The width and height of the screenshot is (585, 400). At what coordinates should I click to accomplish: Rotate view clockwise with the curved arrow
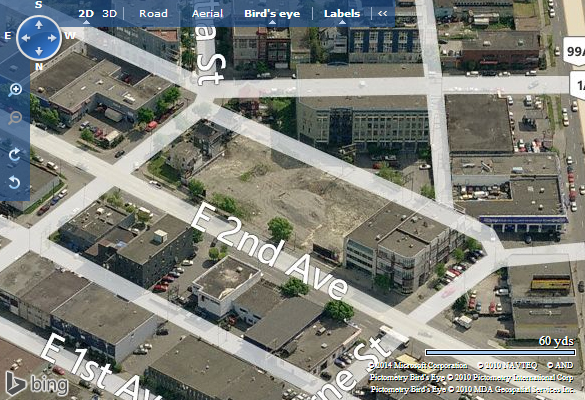14,154
